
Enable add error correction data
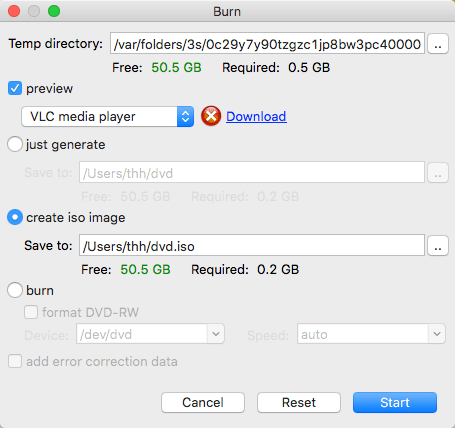15,361
